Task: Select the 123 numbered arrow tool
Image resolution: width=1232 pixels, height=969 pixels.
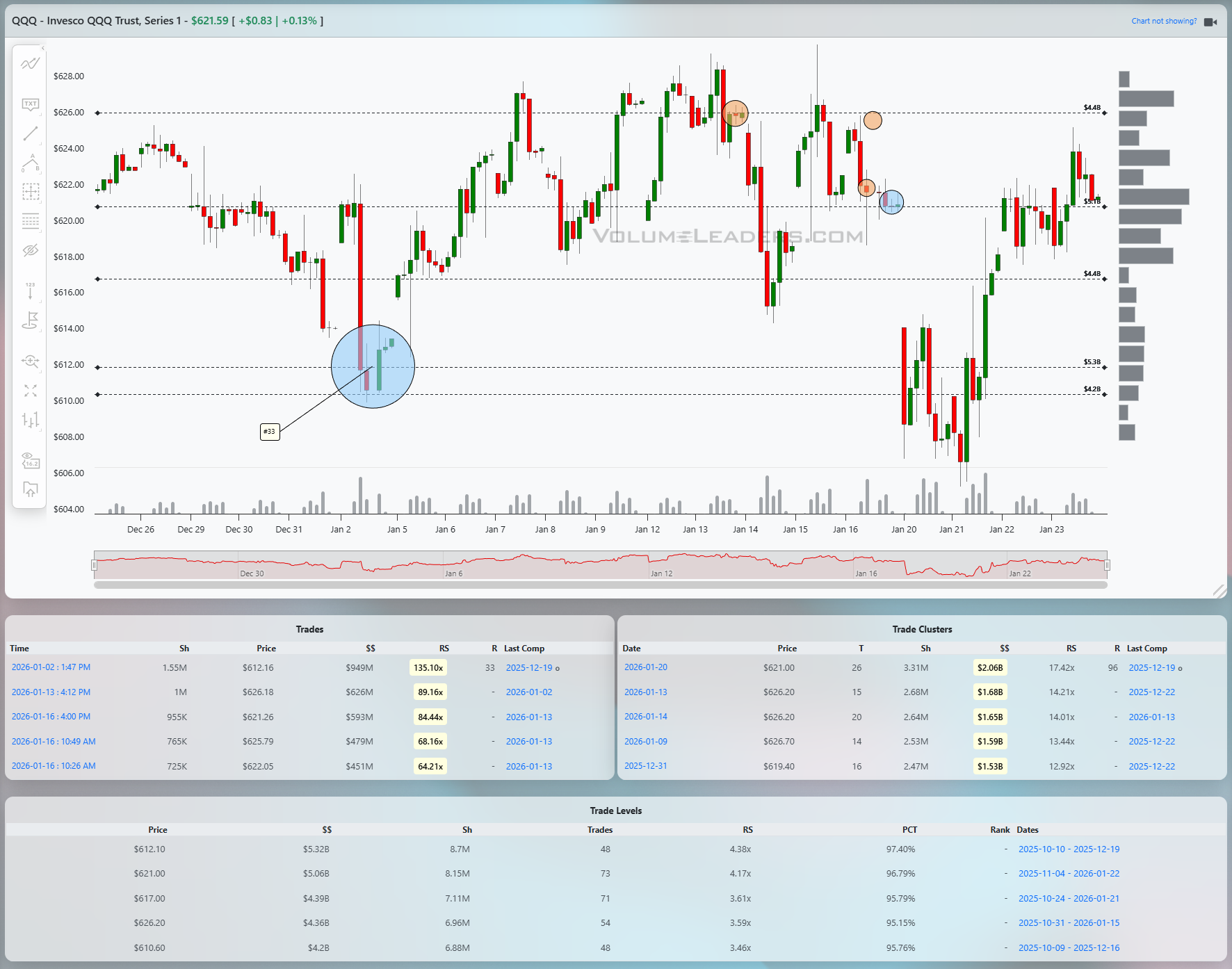Action: coord(30,291)
